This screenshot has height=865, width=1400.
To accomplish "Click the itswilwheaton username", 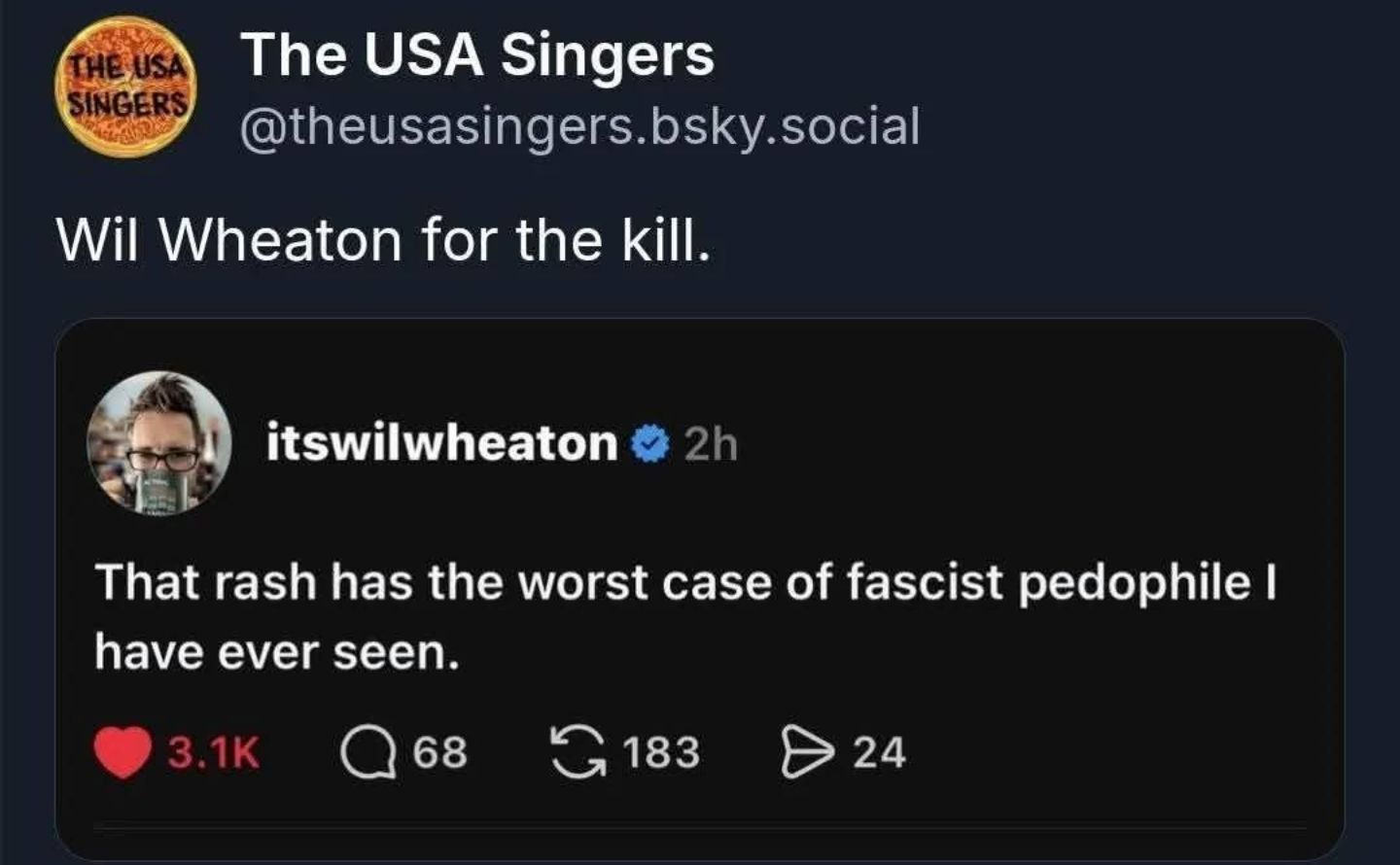I will 442,444.
